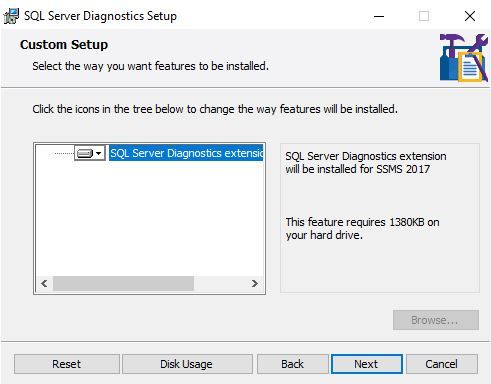Open Disk Usage dialog

pyautogui.click(x=187, y=364)
